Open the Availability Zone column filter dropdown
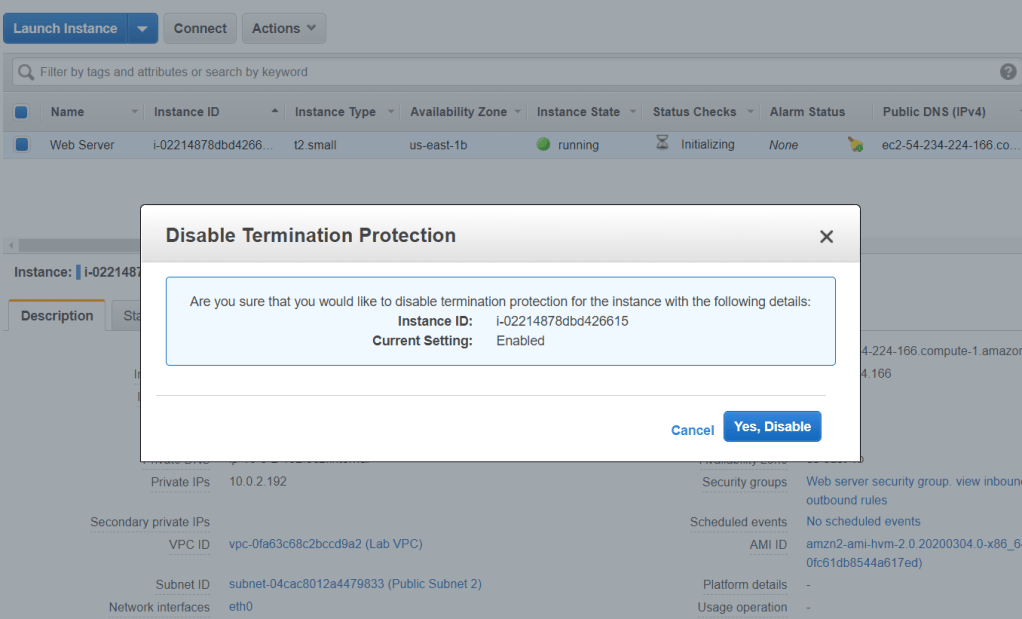 coord(519,112)
